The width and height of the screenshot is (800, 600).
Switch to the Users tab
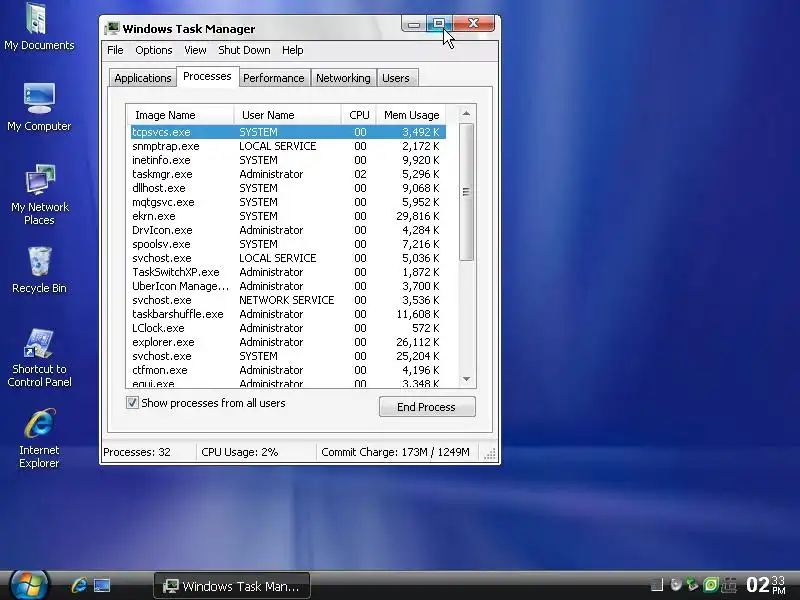click(396, 78)
